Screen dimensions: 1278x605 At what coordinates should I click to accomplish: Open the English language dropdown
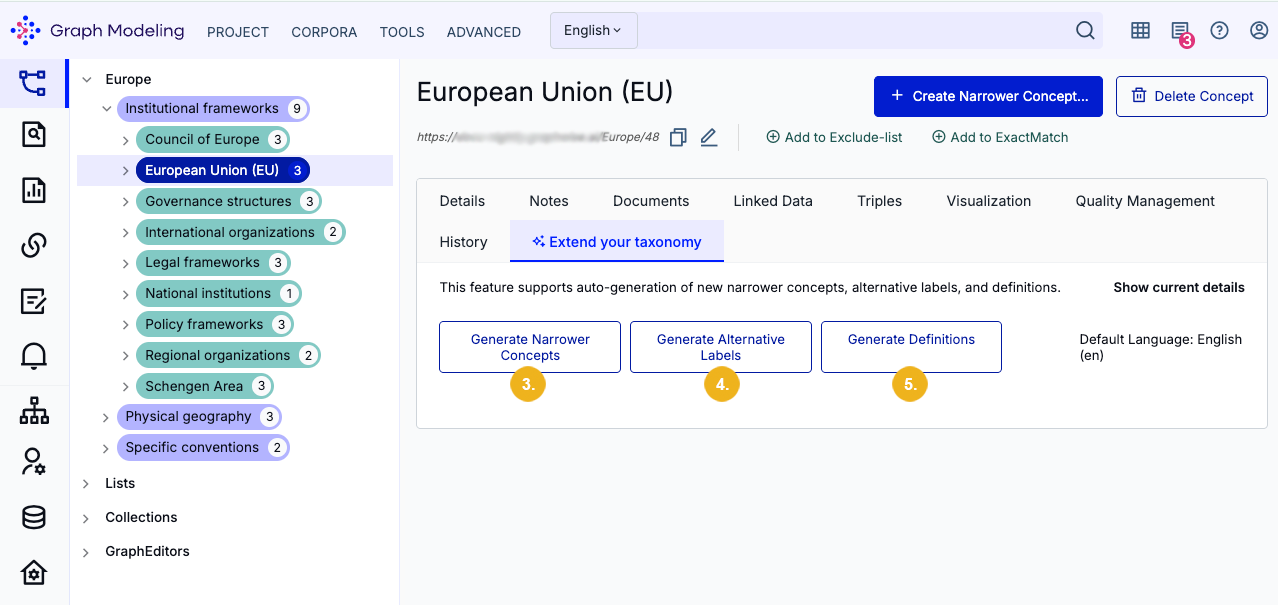point(593,31)
